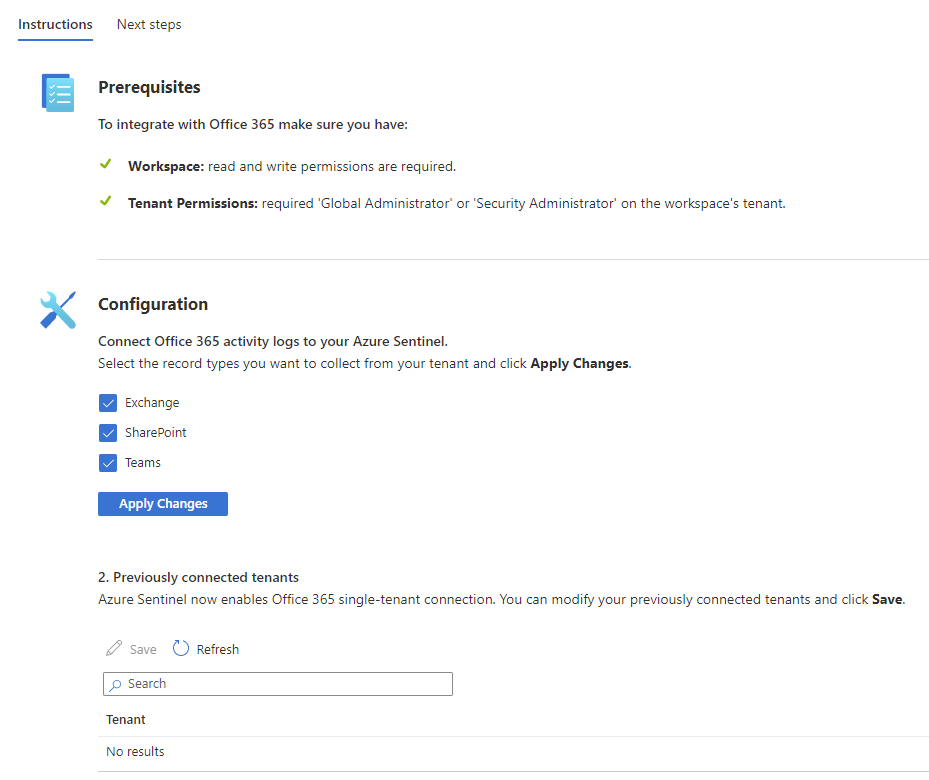Click the Refresh text label
This screenshot has height=780, width=929.
coord(217,649)
